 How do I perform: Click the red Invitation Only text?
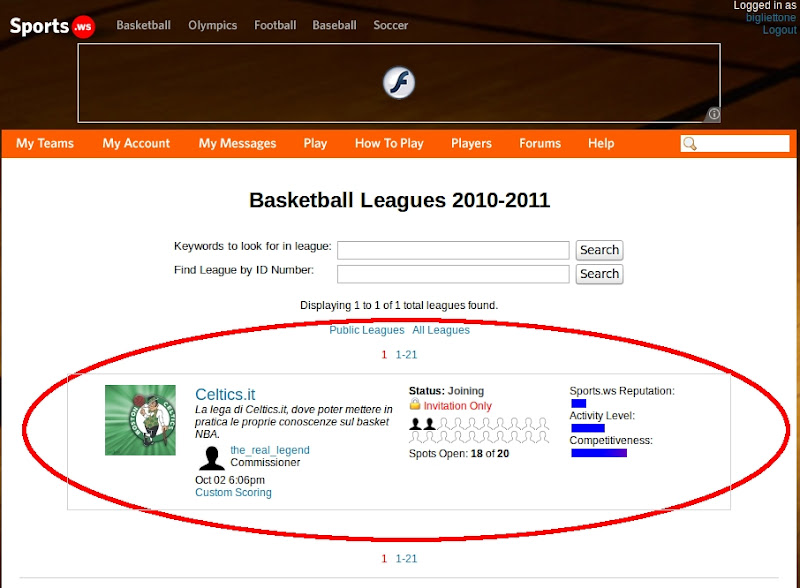point(458,406)
